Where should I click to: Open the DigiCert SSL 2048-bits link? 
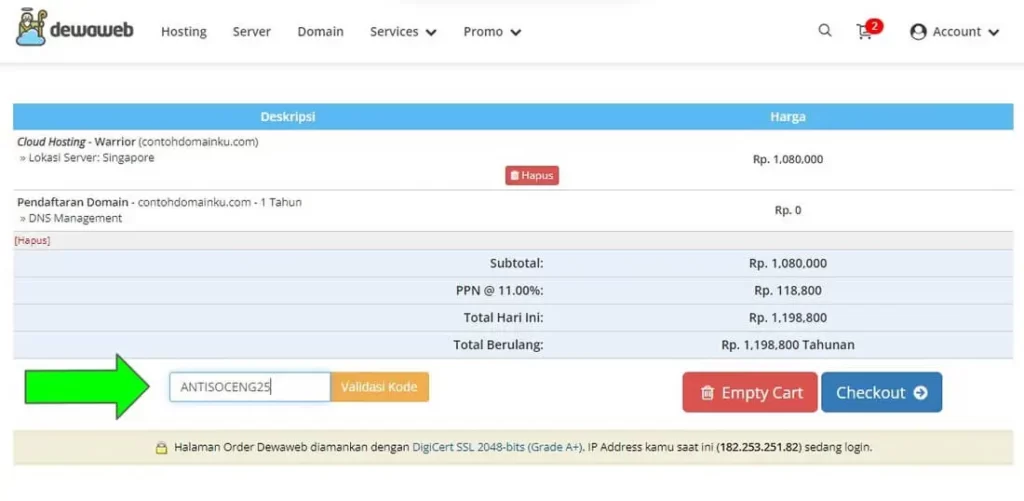tap(497, 448)
